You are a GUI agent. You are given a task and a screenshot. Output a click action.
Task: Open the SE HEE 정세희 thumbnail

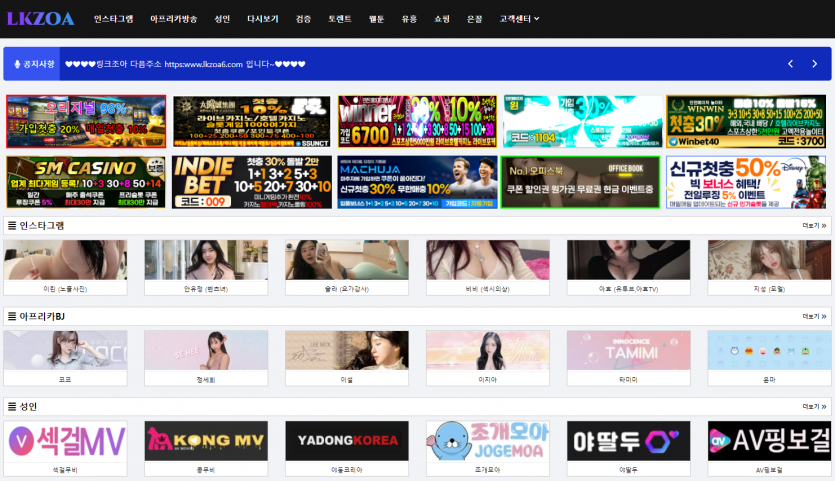[206, 350]
